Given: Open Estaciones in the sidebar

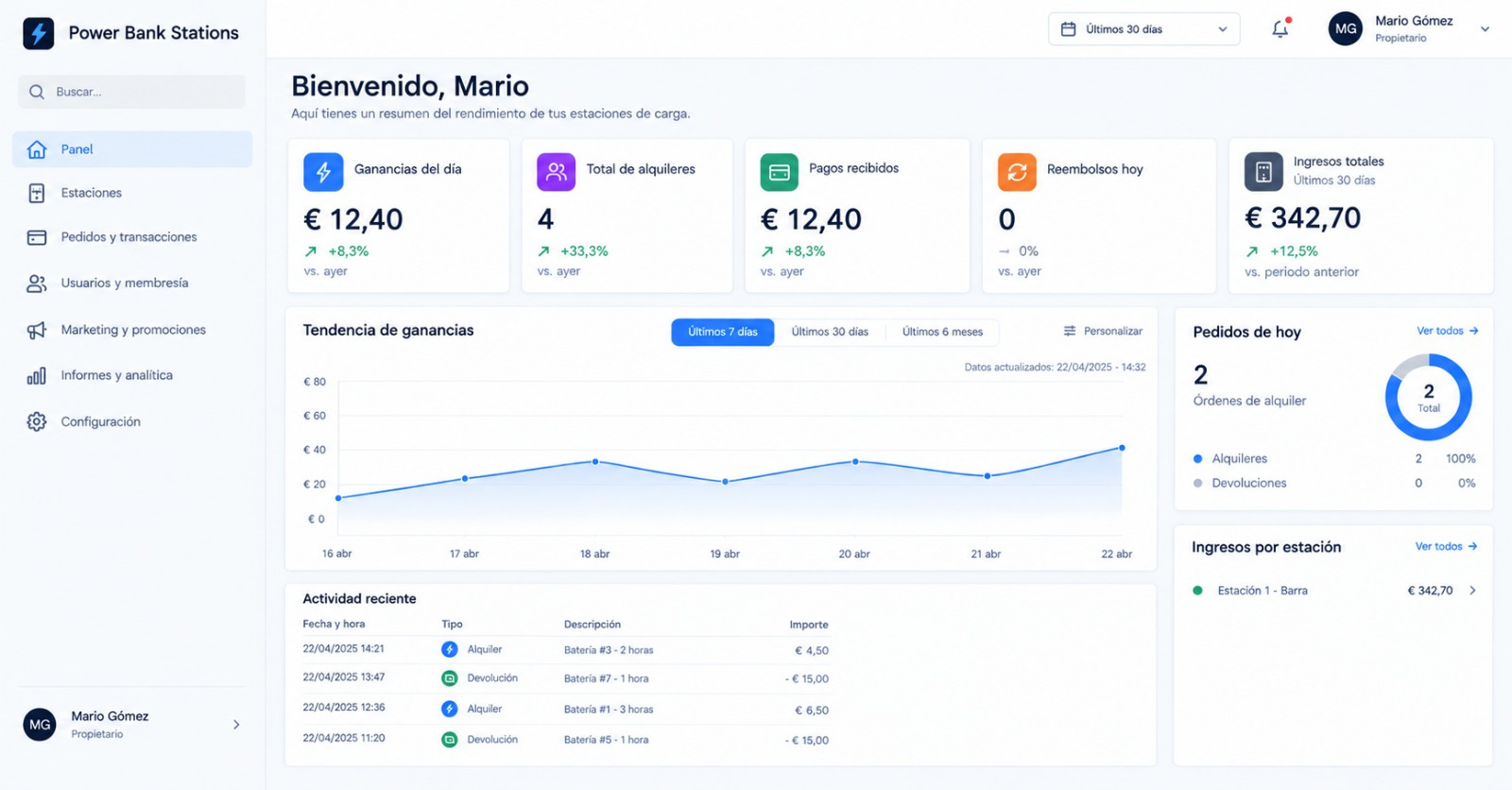Looking at the screenshot, I should point(132,193).
